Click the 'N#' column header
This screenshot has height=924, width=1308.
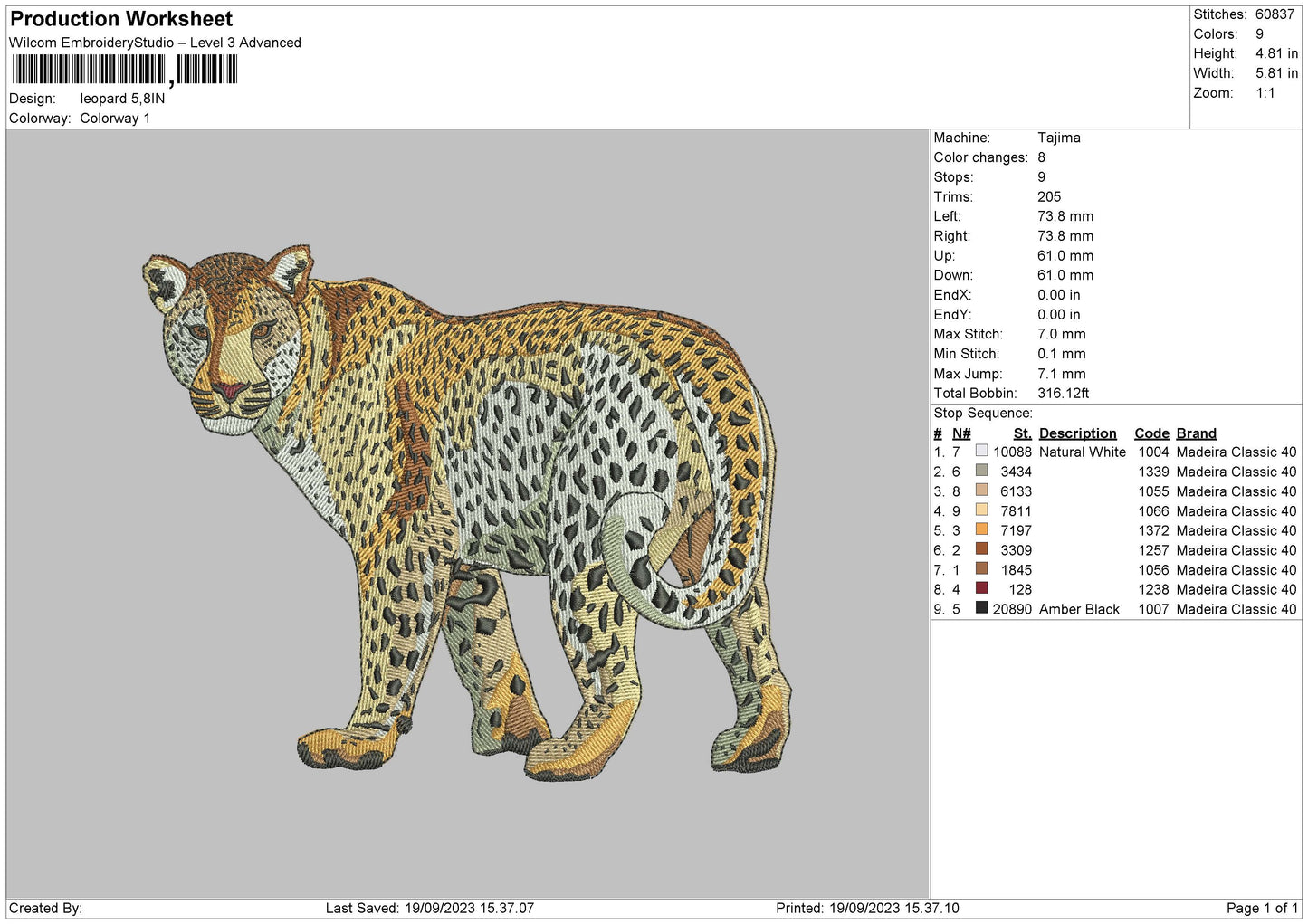pyautogui.click(x=961, y=433)
